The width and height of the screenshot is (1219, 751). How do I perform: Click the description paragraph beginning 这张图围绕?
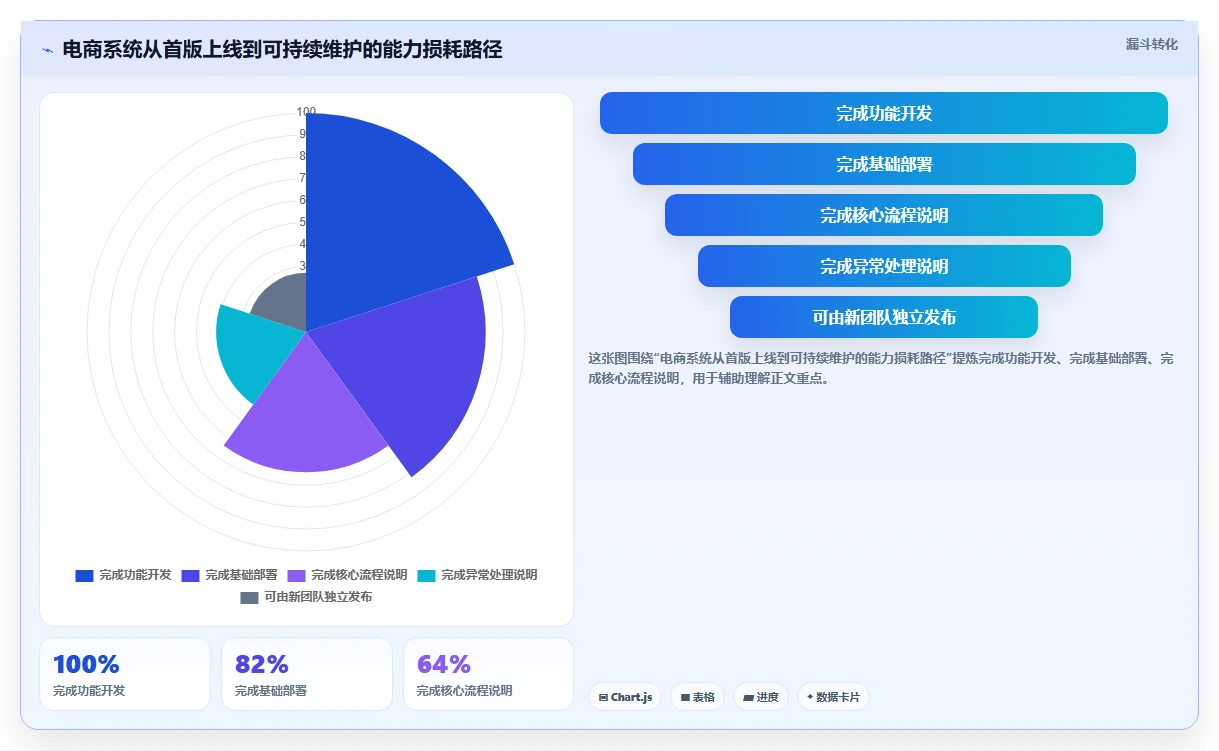[x=882, y=368]
